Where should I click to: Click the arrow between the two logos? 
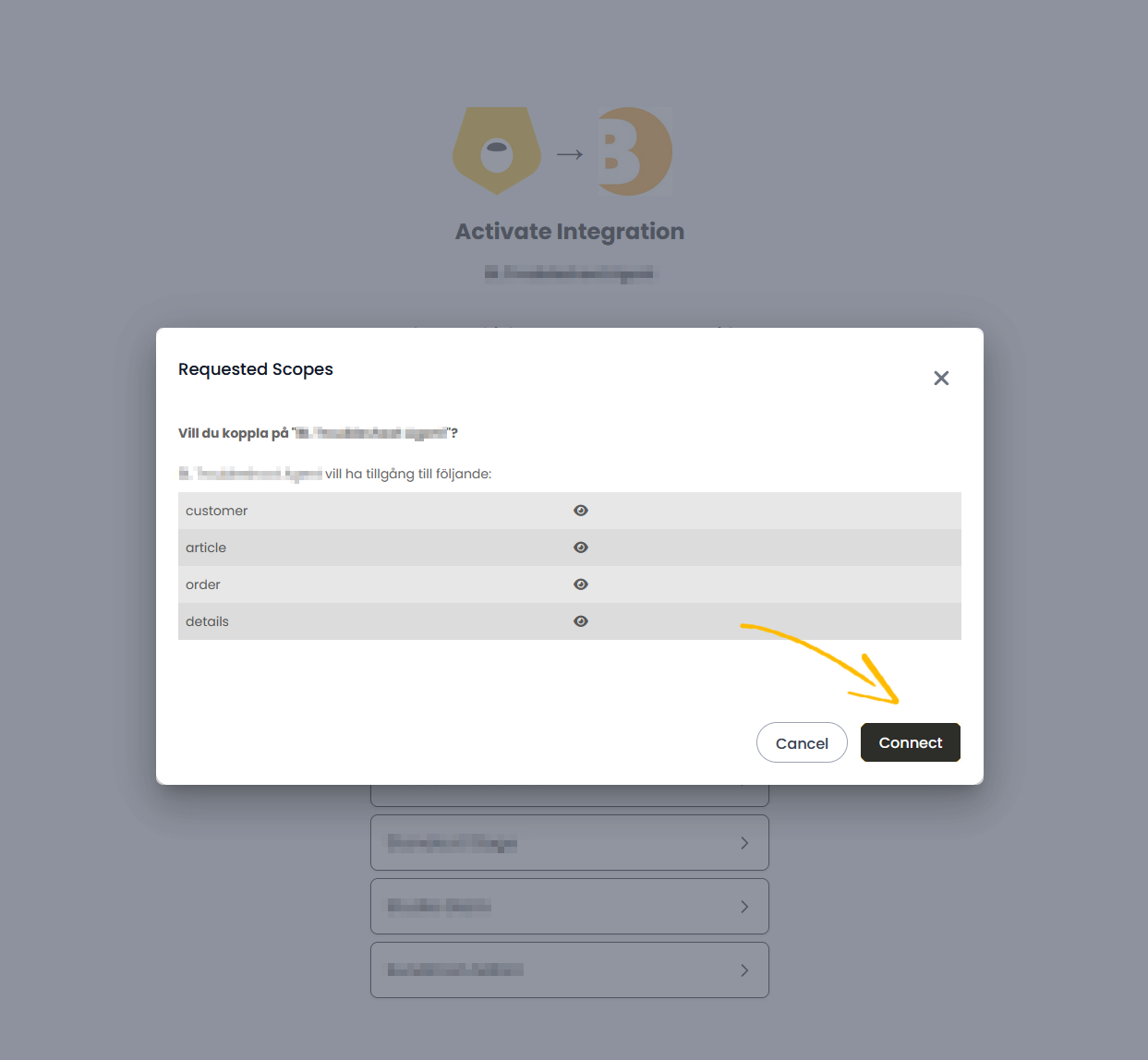pos(570,154)
